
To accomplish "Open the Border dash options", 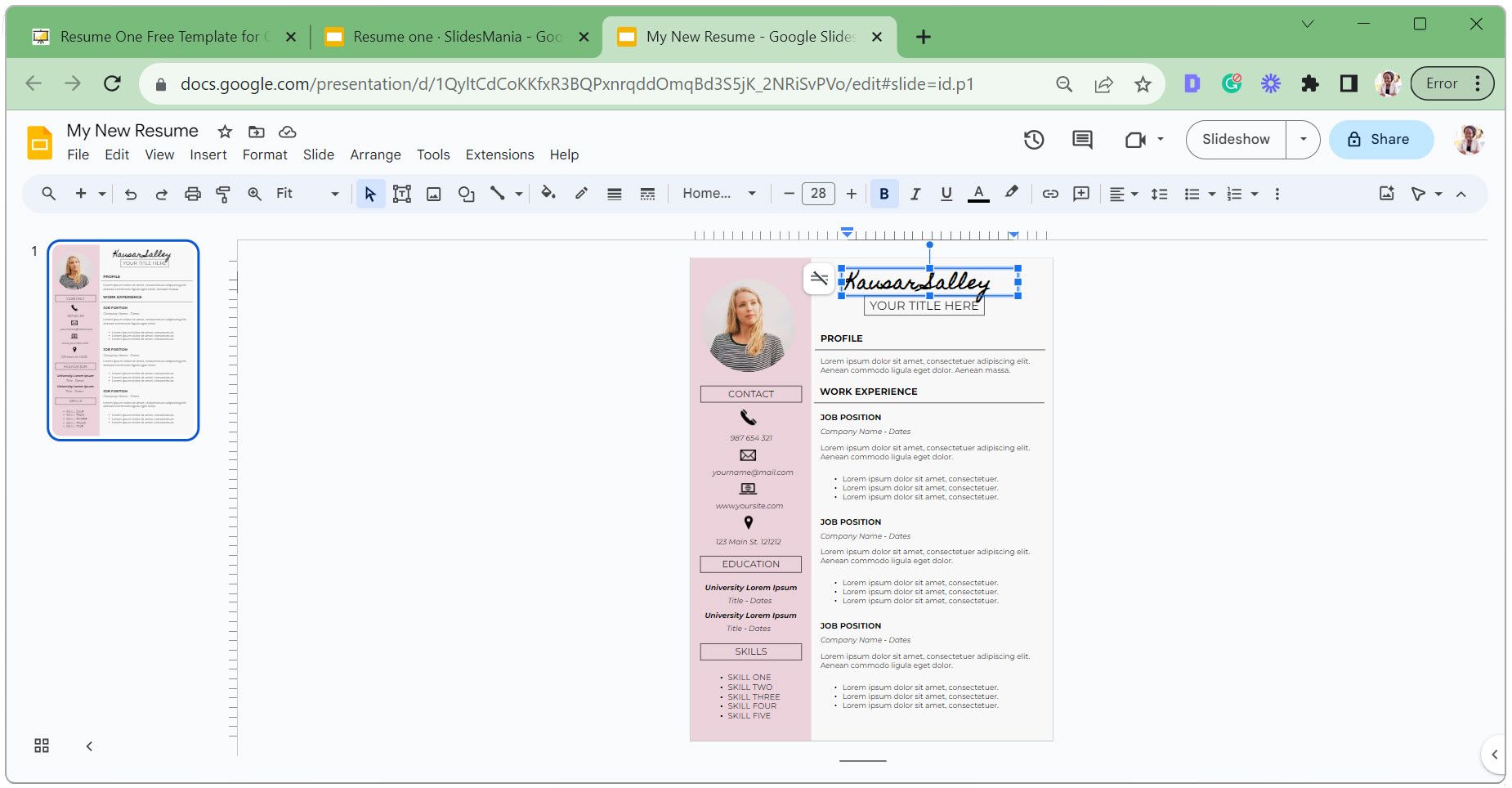I will point(647,194).
